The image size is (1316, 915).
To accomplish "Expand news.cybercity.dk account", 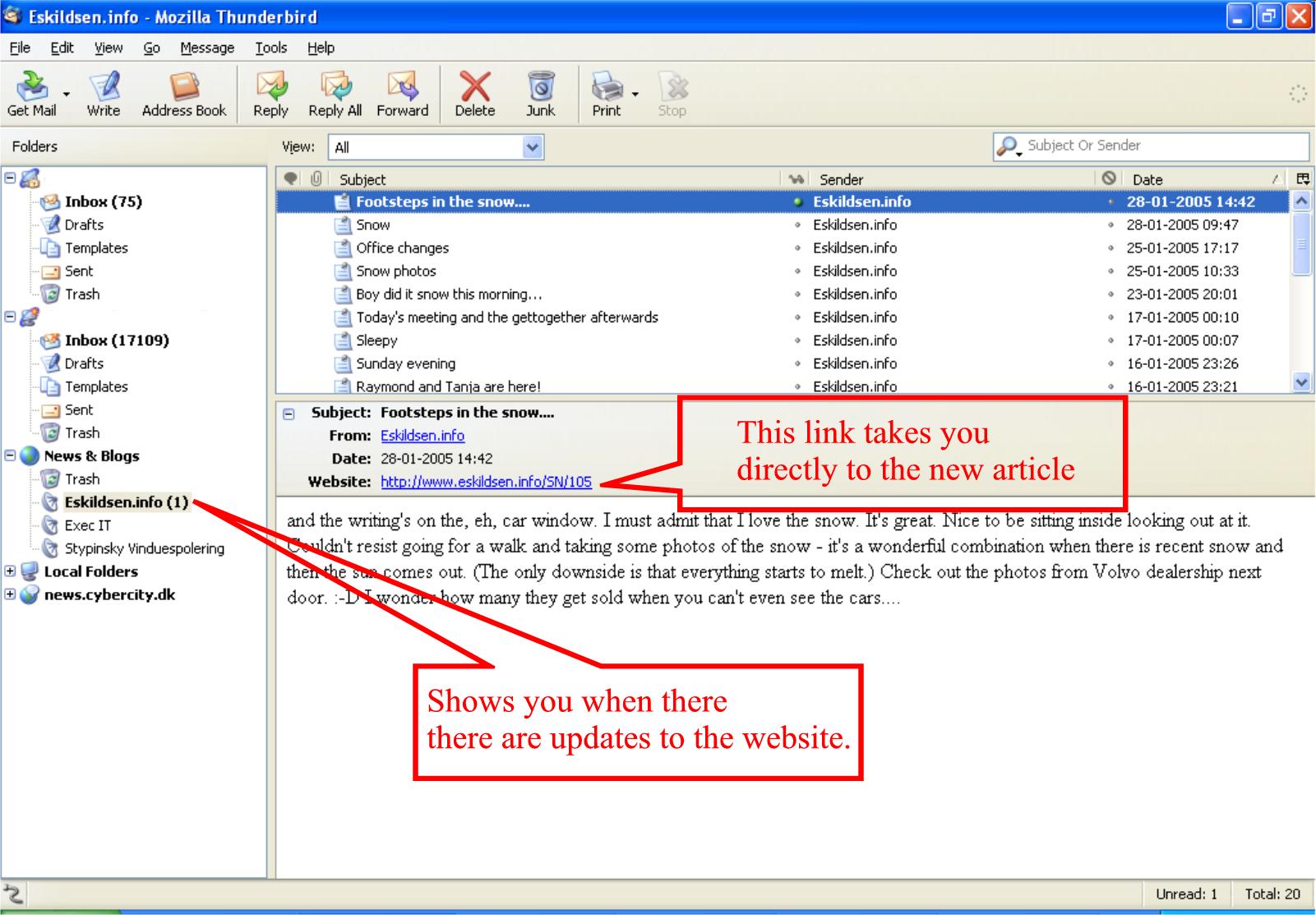I will click(x=10, y=594).
